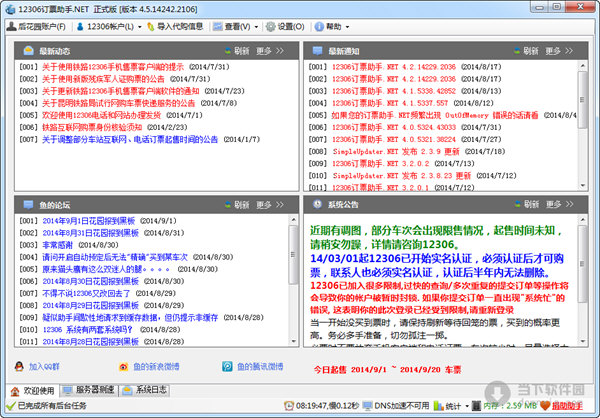The height and width of the screenshot is (418, 600).
Task: Refresh the 系统公告 panel
Action: [527, 204]
